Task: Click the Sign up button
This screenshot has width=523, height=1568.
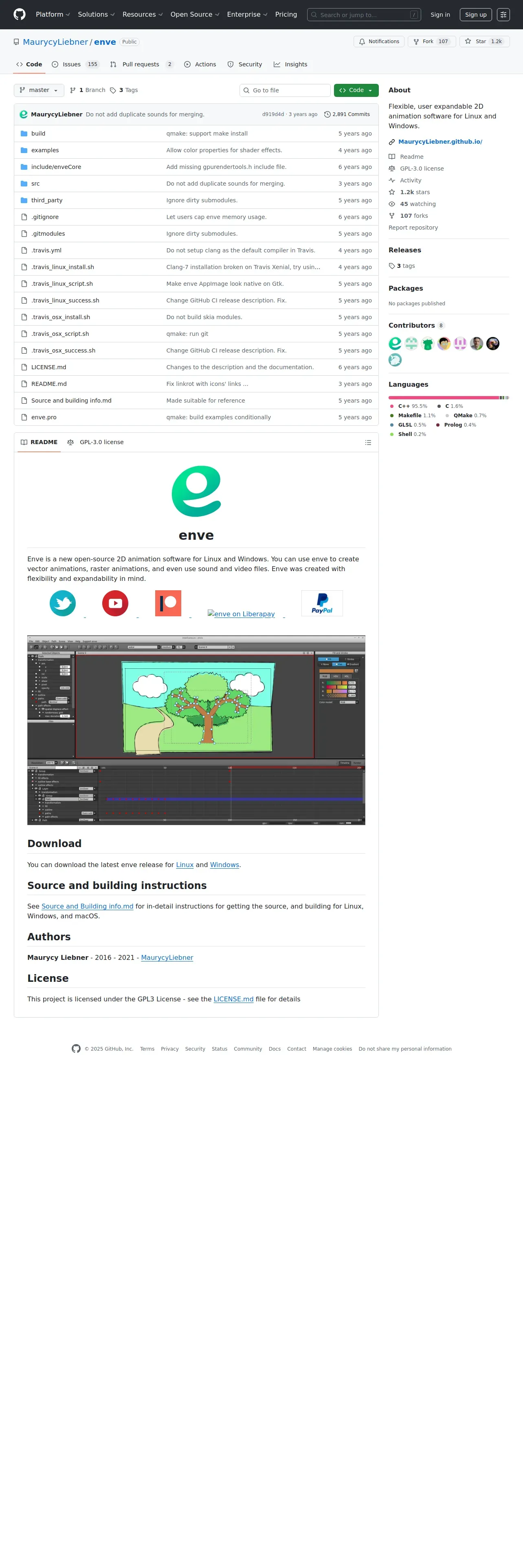Action: pyautogui.click(x=475, y=15)
